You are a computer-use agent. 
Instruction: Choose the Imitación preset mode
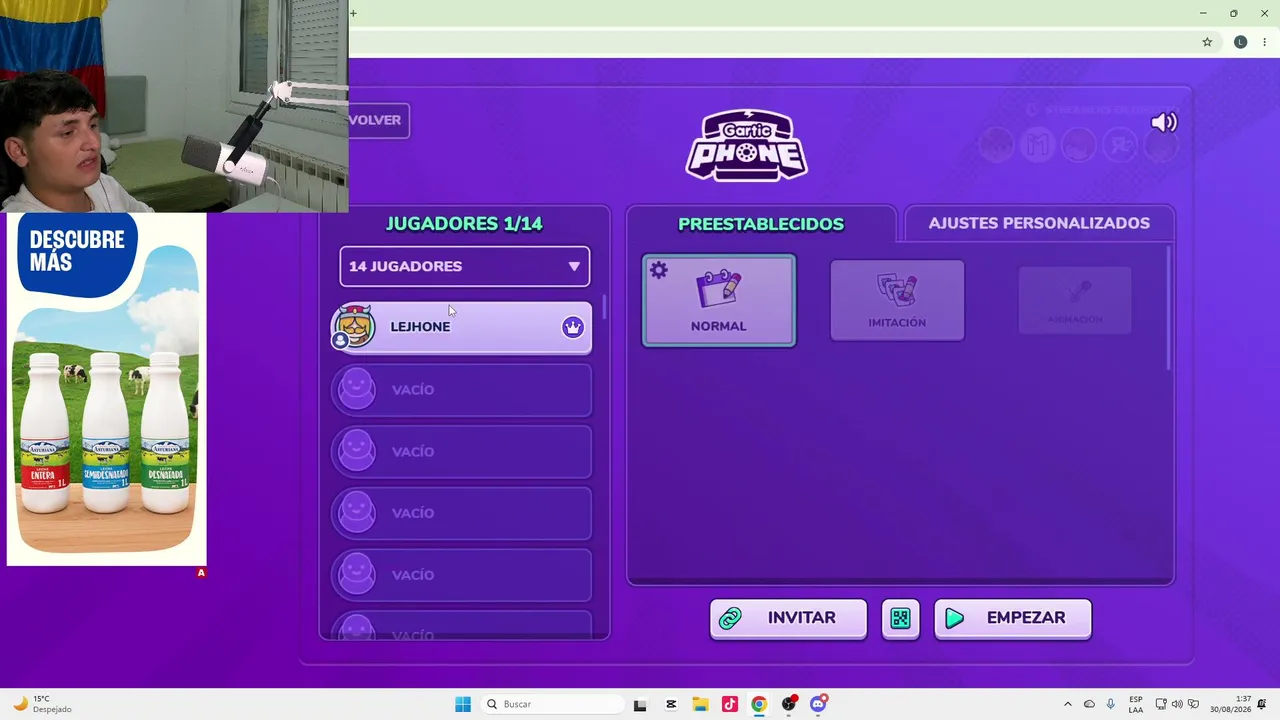897,300
